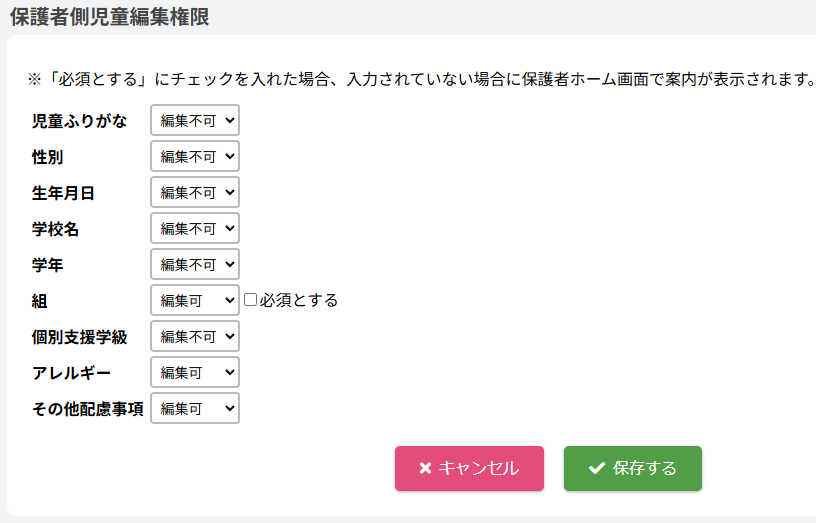Enable the 必須とする checkbox for 組
Viewport: 816px width, 523px height.
click(x=251, y=299)
